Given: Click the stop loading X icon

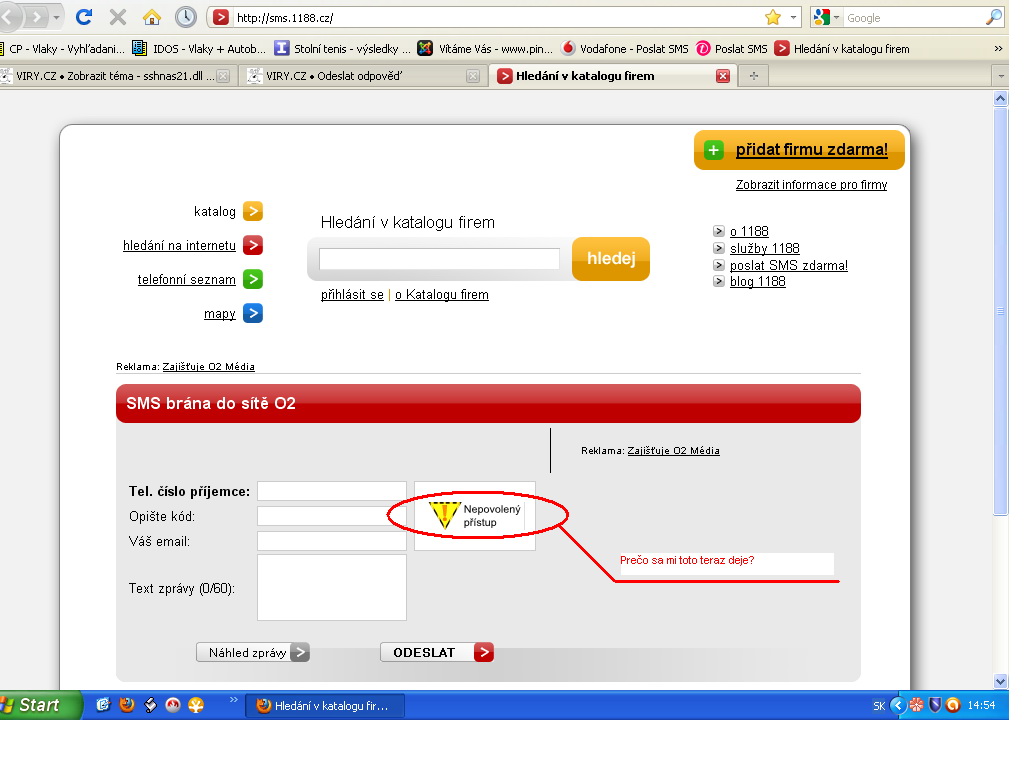Looking at the screenshot, I should click(118, 17).
